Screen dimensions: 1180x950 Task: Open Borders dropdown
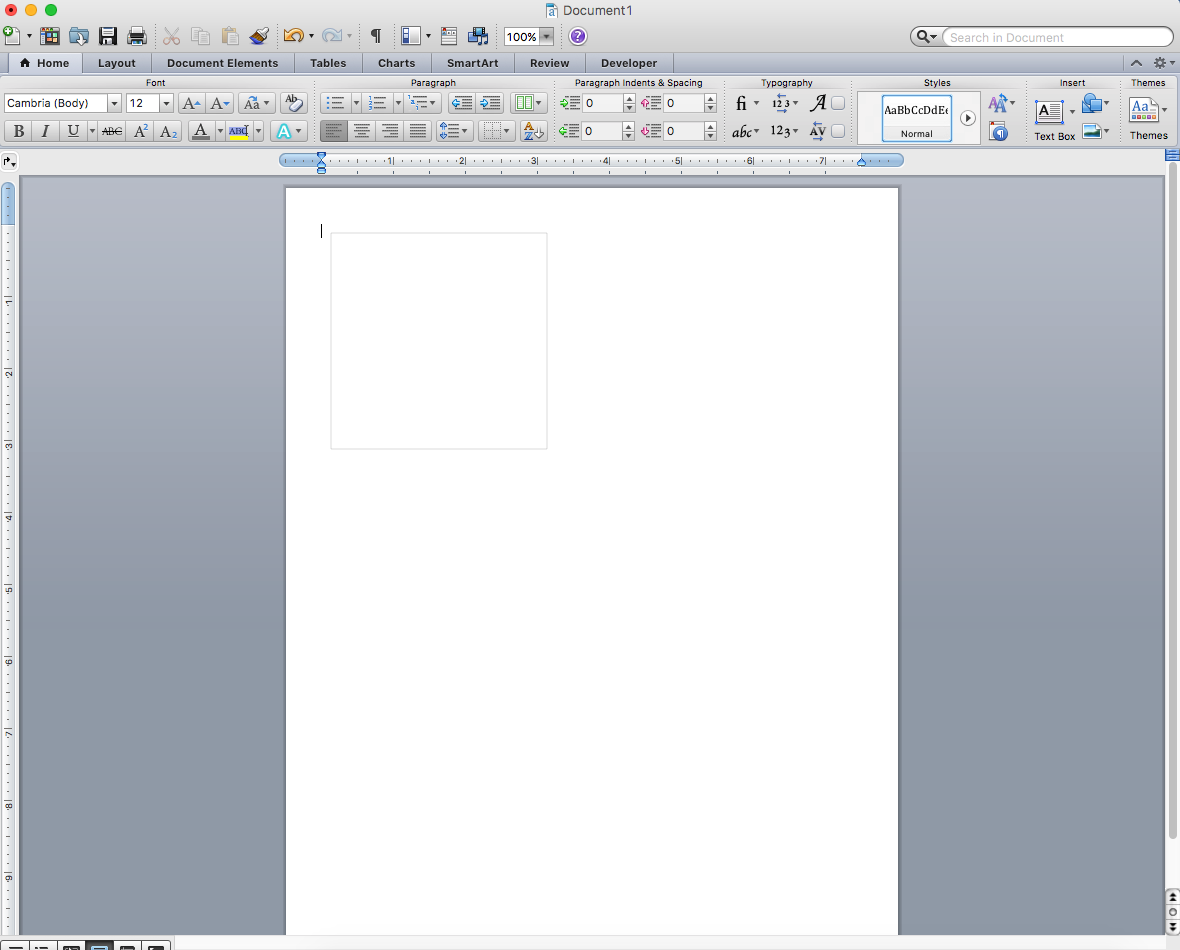click(496, 132)
